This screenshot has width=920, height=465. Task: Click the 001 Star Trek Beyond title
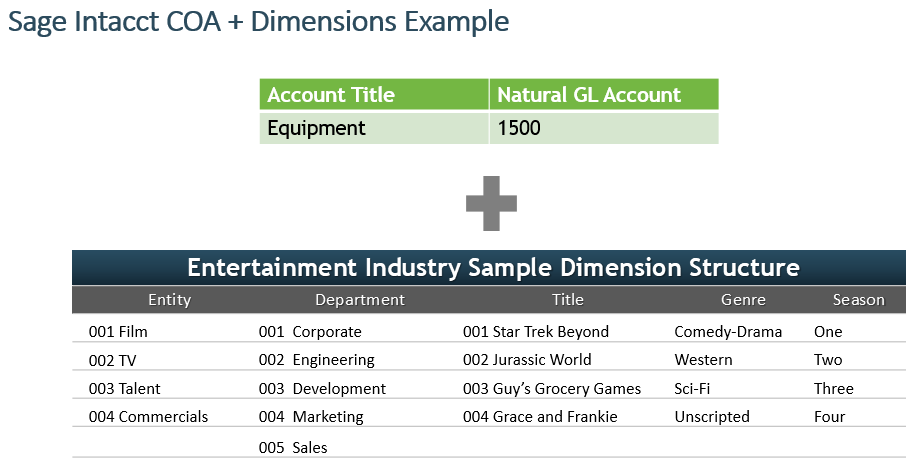(535, 332)
